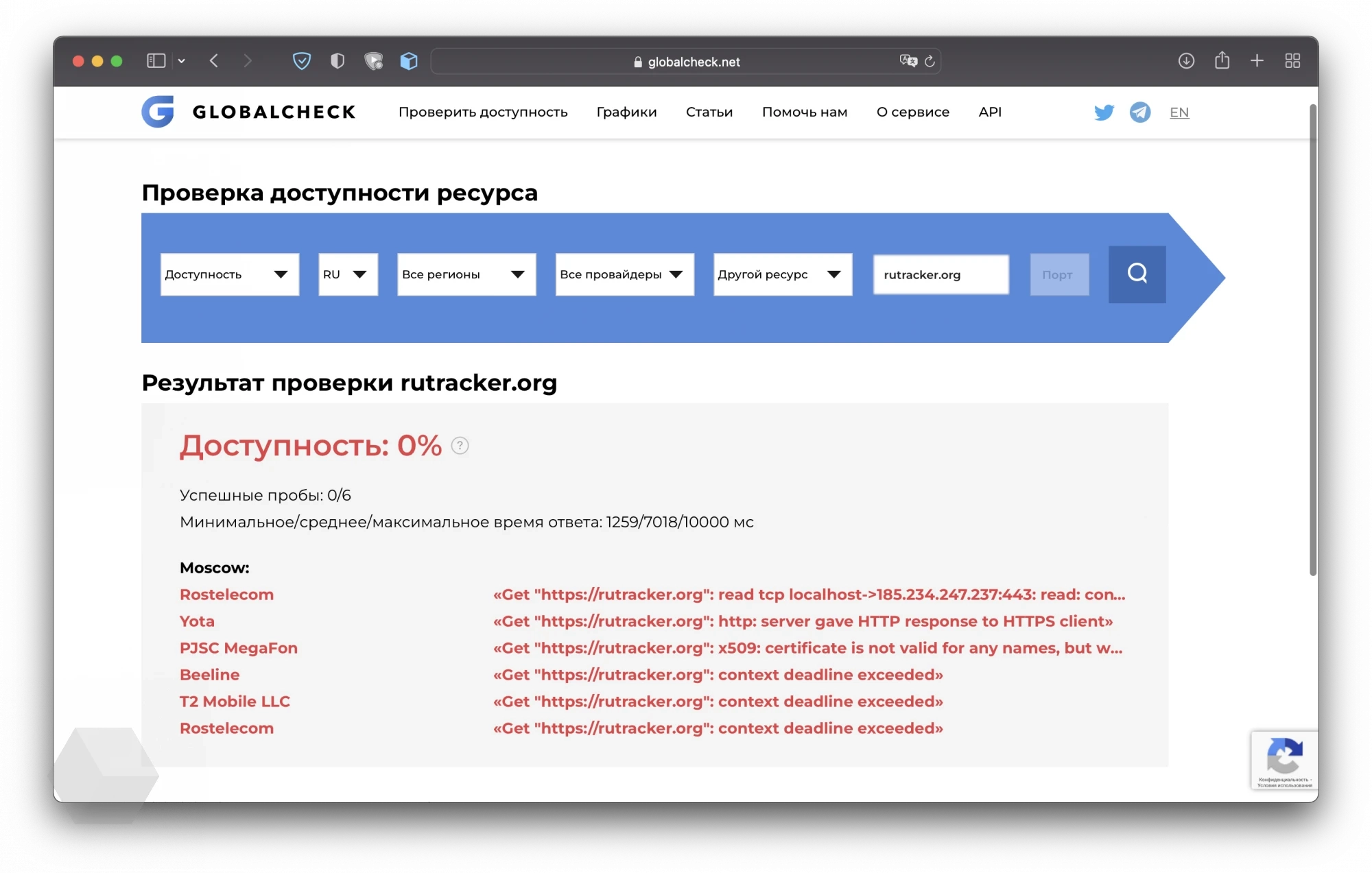Screen dimensions: 1372x873
Task: Open the Проверить доступность menu item
Action: point(483,112)
